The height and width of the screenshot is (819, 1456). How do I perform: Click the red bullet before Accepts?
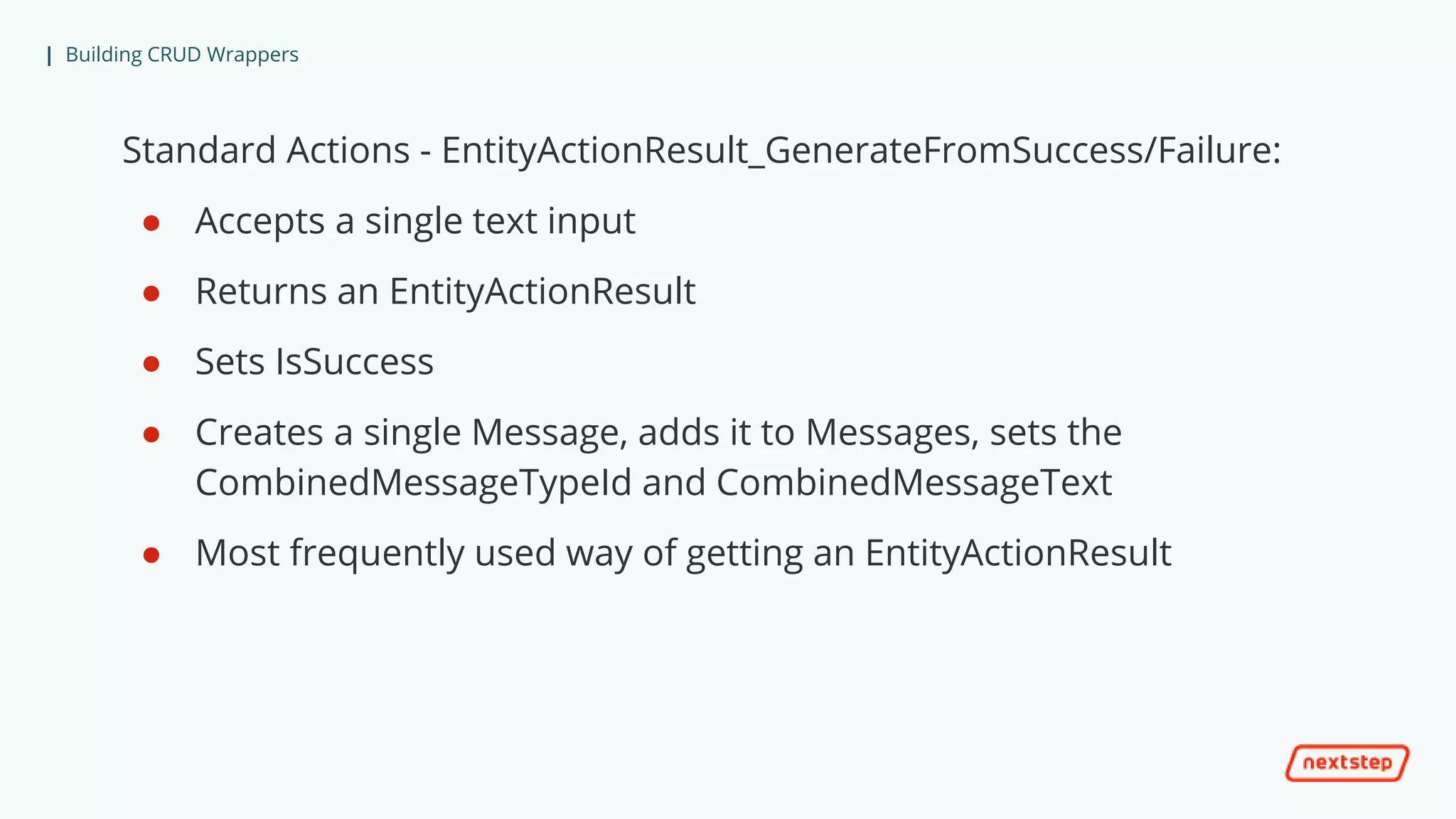coord(151,223)
